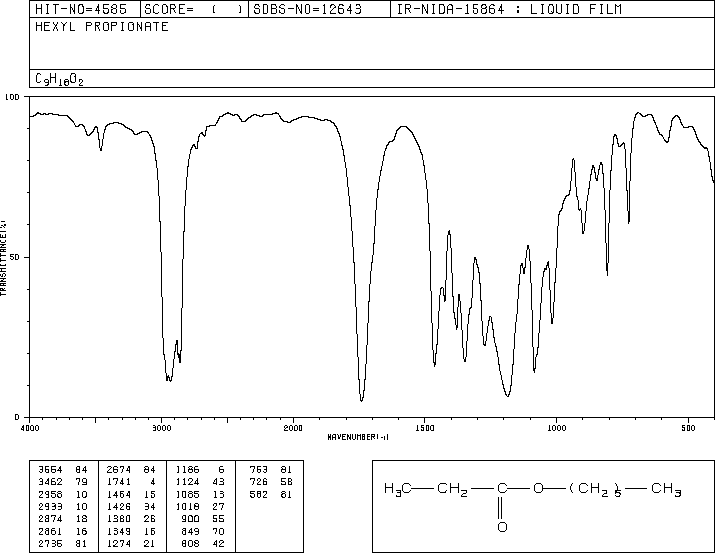Click the 1500 x-axis tick label
The height and width of the screenshot is (553, 715).
(x=425, y=428)
